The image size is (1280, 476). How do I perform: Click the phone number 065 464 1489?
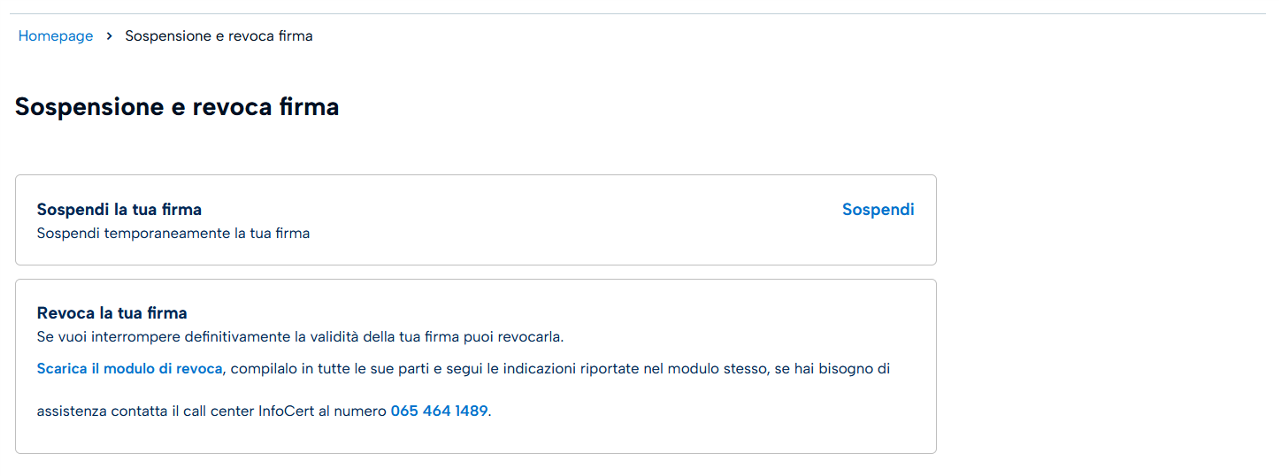[x=439, y=411]
